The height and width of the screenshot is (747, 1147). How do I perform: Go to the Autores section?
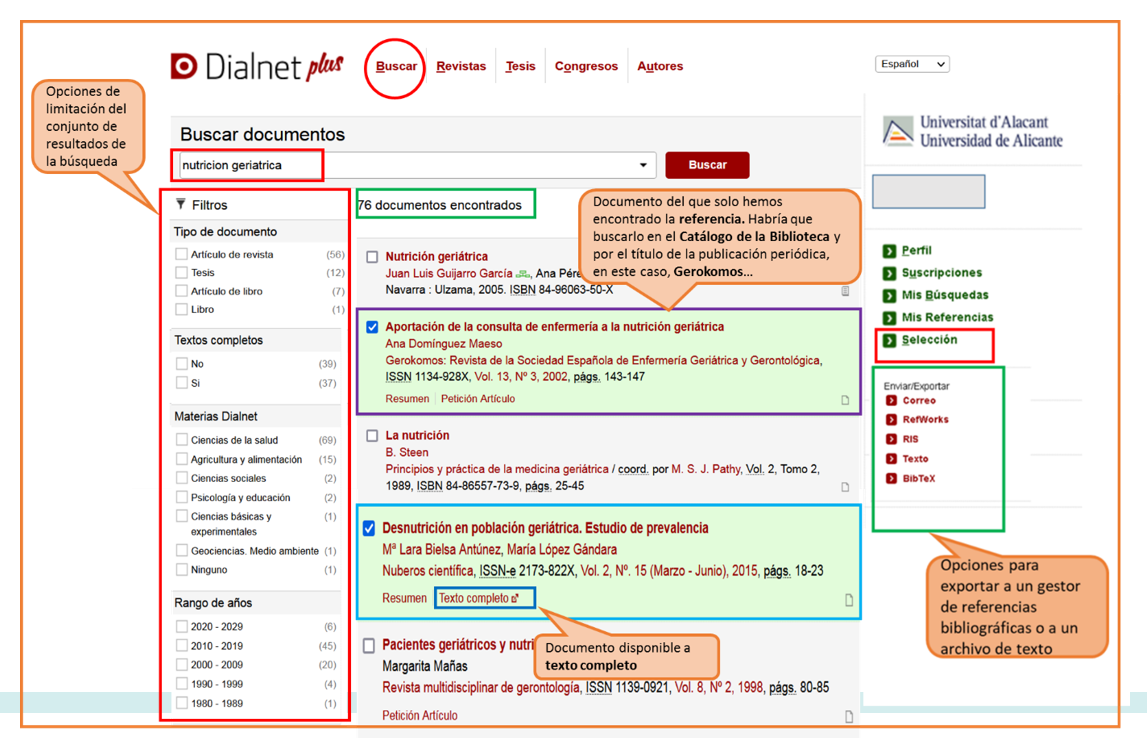[660, 67]
